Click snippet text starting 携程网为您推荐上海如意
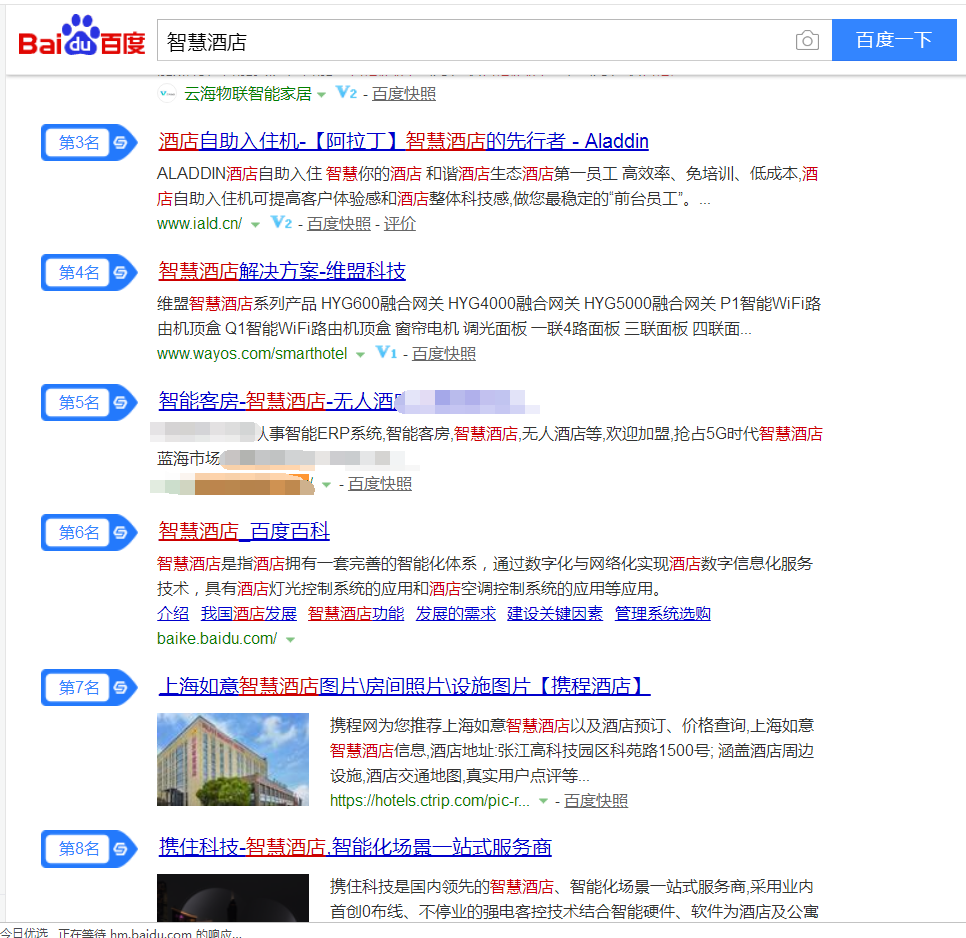 click(x=572, y=750)
